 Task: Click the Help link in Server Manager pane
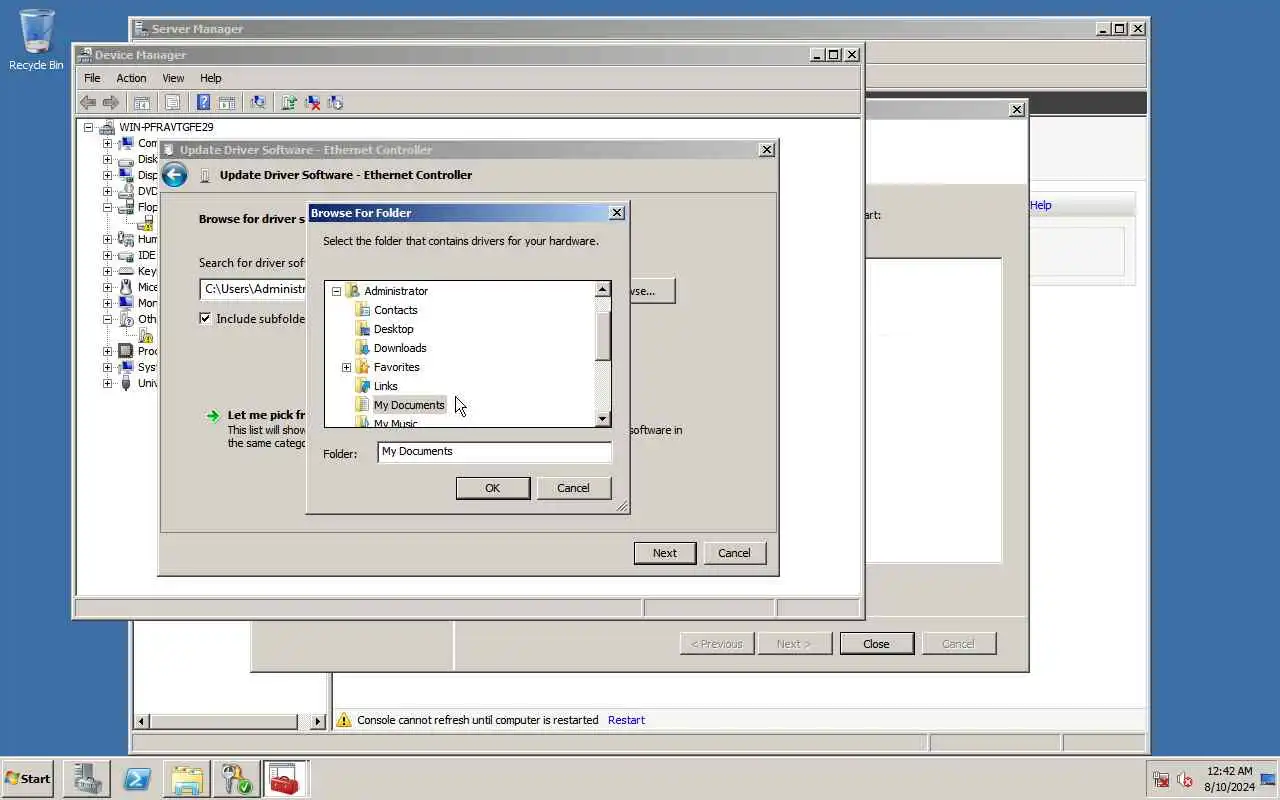pos(1041,205)
